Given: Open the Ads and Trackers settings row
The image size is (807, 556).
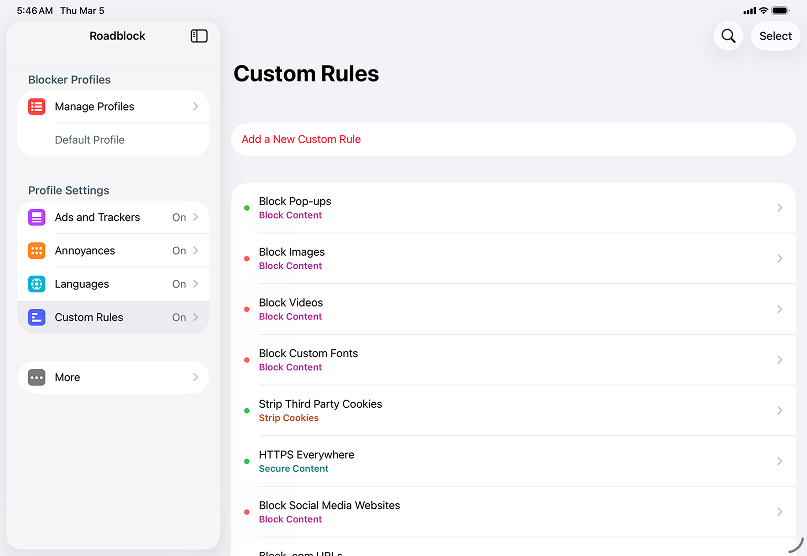Looking at the screenshot, I should 113,217.
